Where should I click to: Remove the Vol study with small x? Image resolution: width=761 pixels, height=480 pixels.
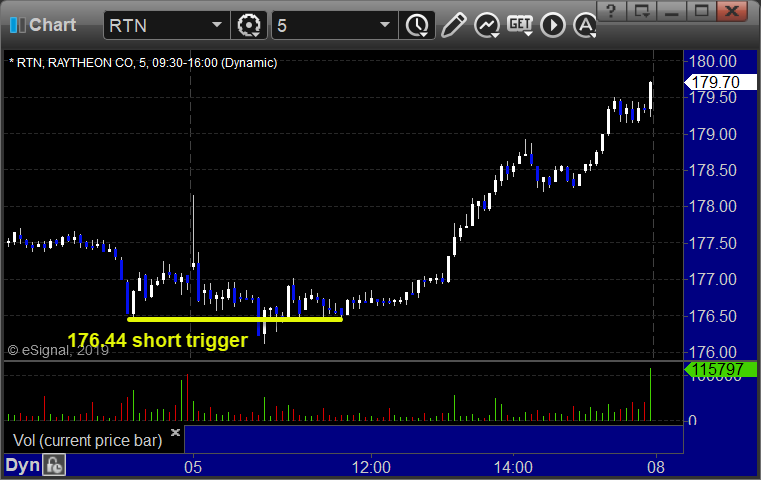175,432
